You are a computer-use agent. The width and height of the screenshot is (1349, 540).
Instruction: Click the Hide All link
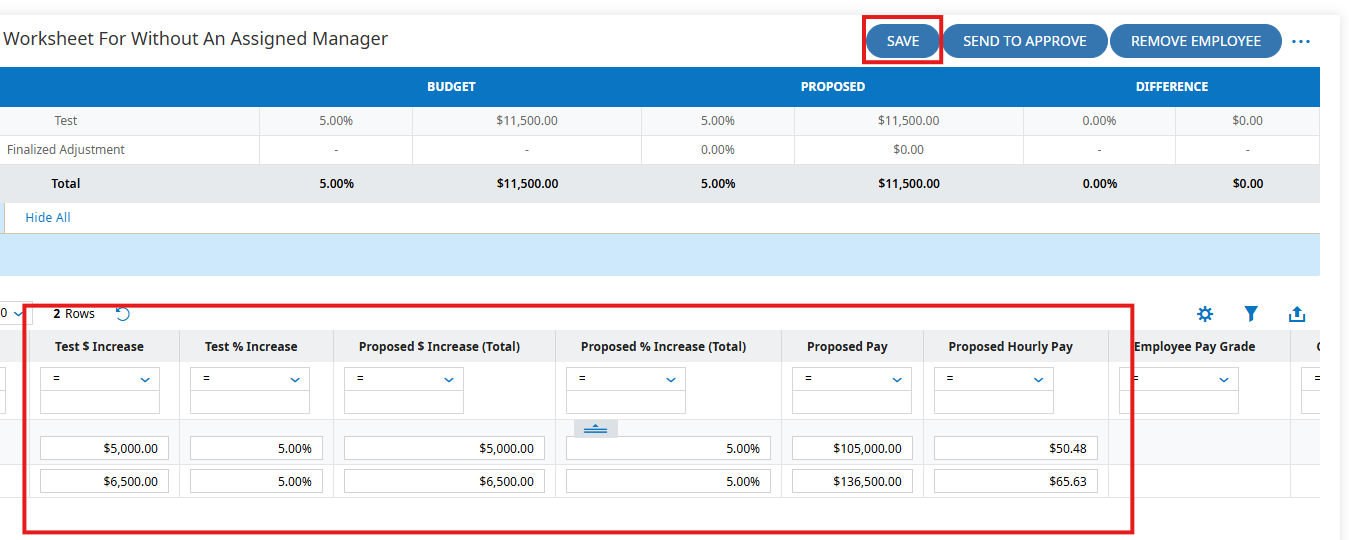[48, 217]
